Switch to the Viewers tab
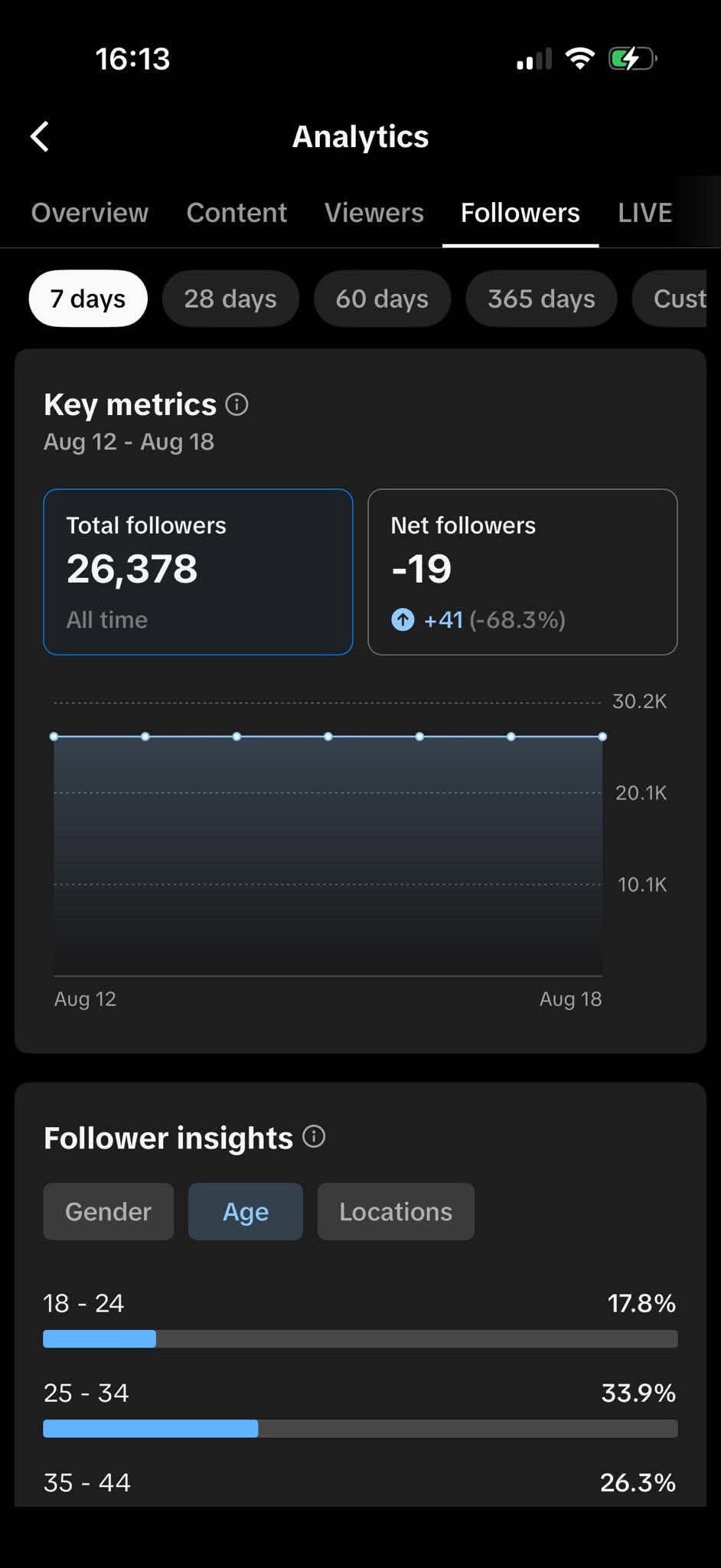721x1568 pixels. 374,212
